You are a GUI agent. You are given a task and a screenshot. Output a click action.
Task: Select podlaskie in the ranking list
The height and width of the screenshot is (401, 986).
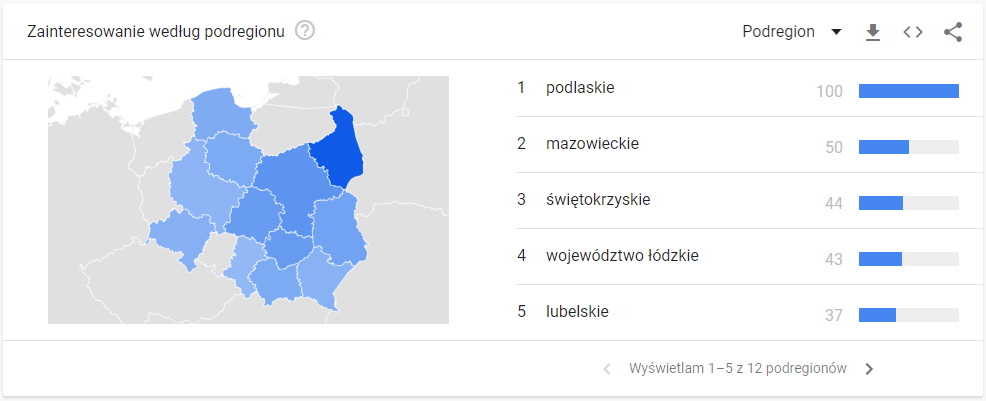coord(580,88)
